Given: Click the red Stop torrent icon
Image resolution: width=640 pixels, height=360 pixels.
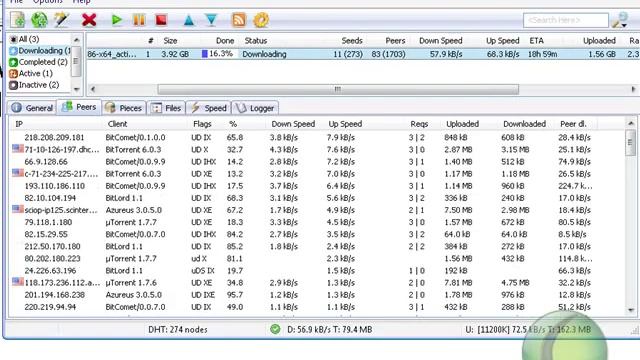Looking at the screenshot, I should pos(161,20).
